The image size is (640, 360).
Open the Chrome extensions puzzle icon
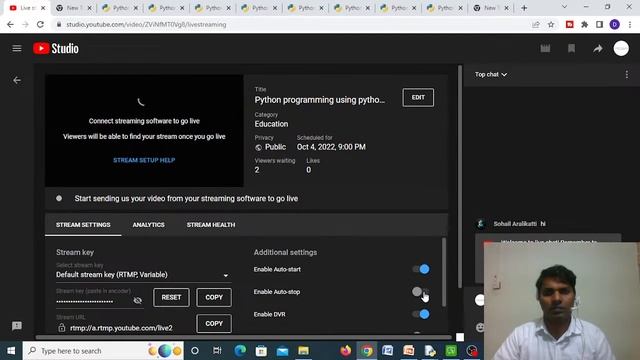[x=584, y=24]
